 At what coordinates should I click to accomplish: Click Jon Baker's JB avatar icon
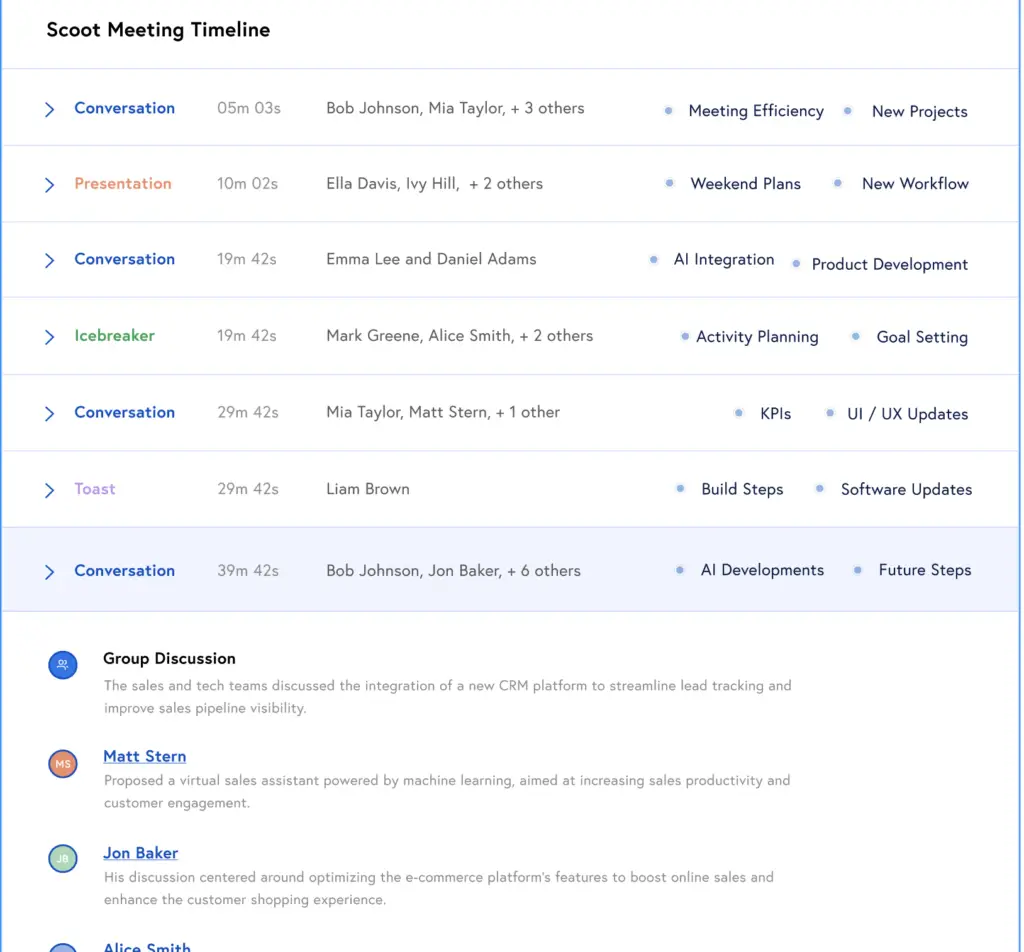coord(63,859)
